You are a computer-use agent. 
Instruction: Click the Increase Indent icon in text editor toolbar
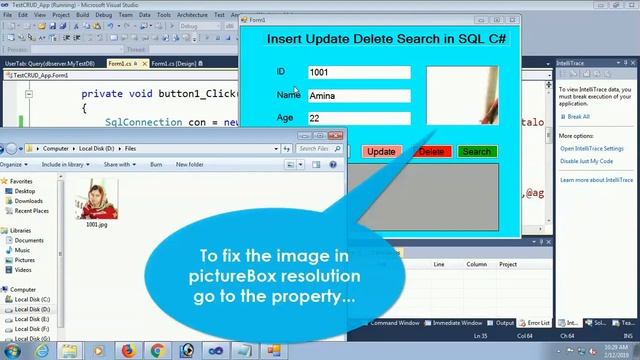pyautogui.click(x=77, y=38)
